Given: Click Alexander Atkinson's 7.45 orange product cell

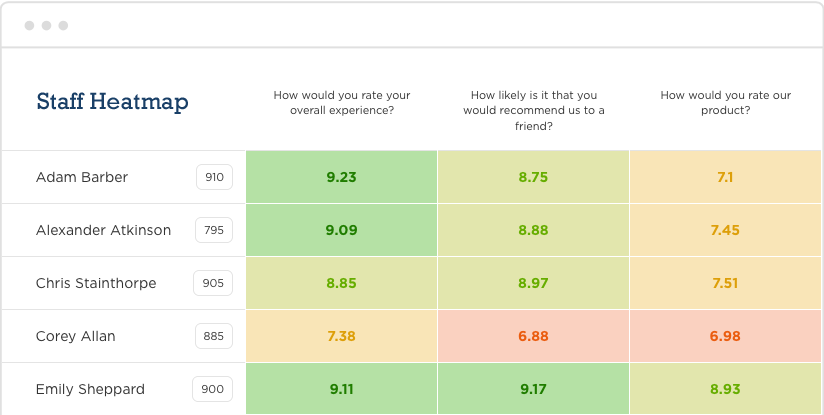Looking at the screenshot, I should click(725, 230).
